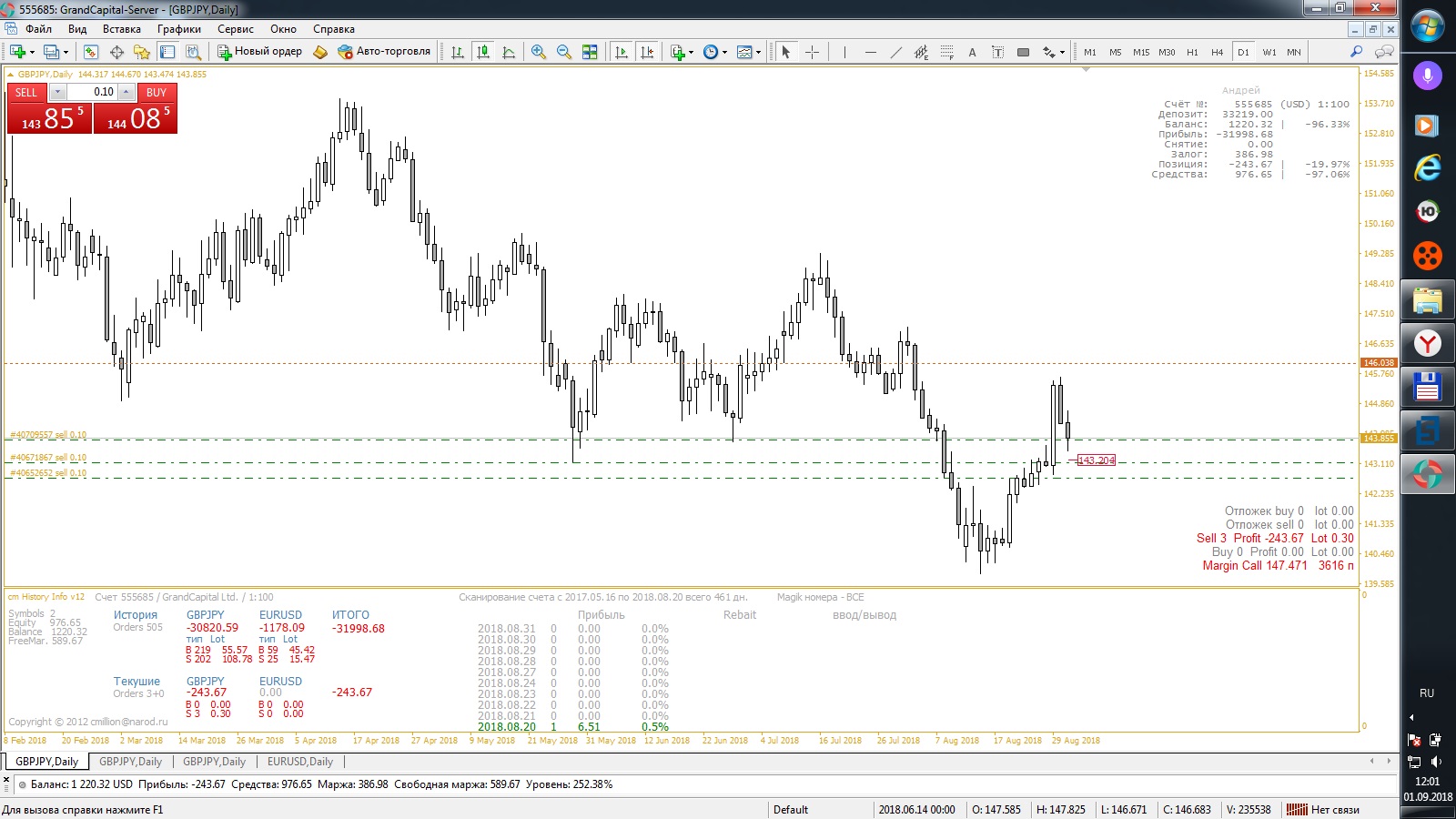Toggle chart shift
This screenshot has width=1456, height=819.
647,52
